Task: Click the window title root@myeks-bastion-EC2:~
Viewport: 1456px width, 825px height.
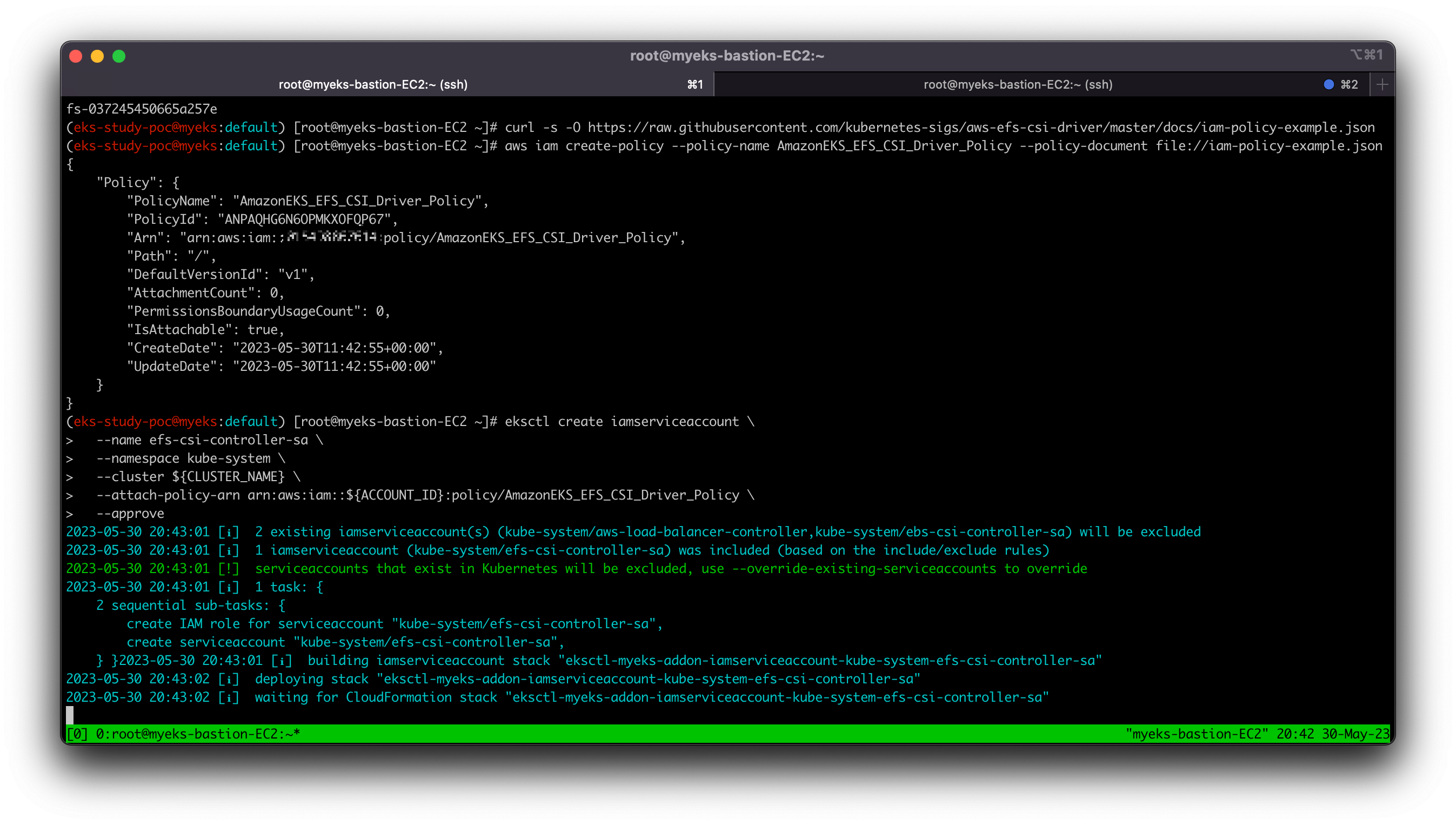Action: tap(727, 56)
